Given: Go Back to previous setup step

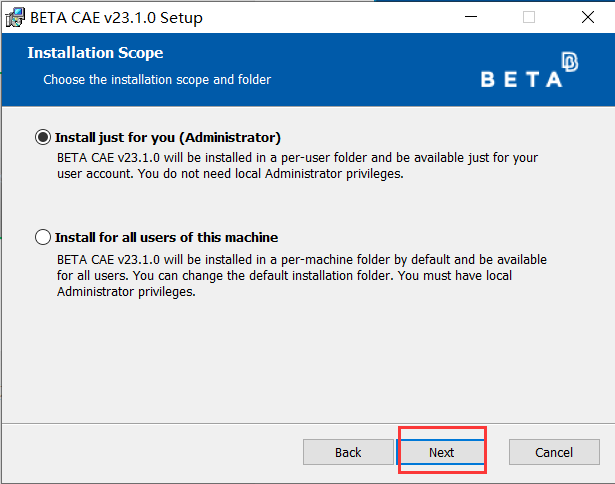Looking at the screenshot, I should coord(348,452).
